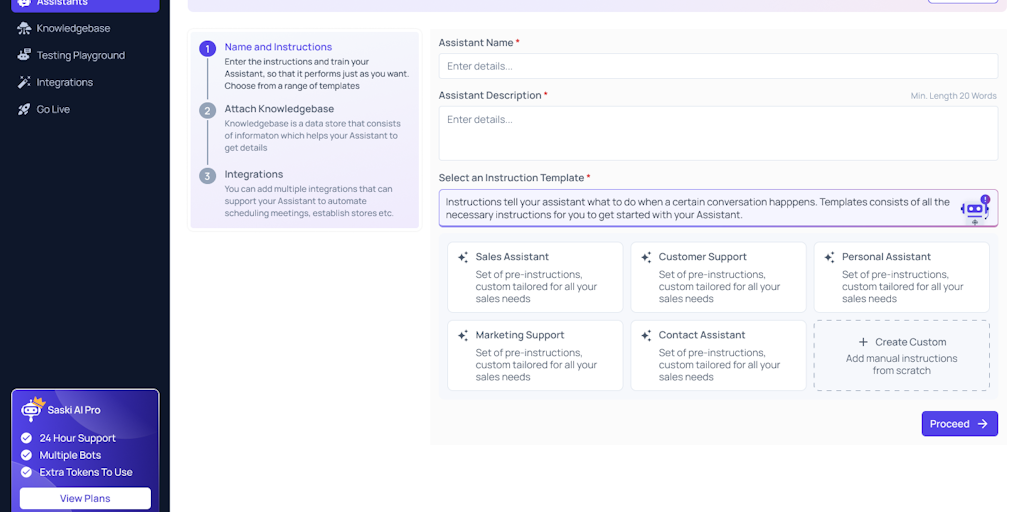Viewport: 1024px width, 512px height.
Task: Go to step 3, Integrations
Action: click(254, 174)
